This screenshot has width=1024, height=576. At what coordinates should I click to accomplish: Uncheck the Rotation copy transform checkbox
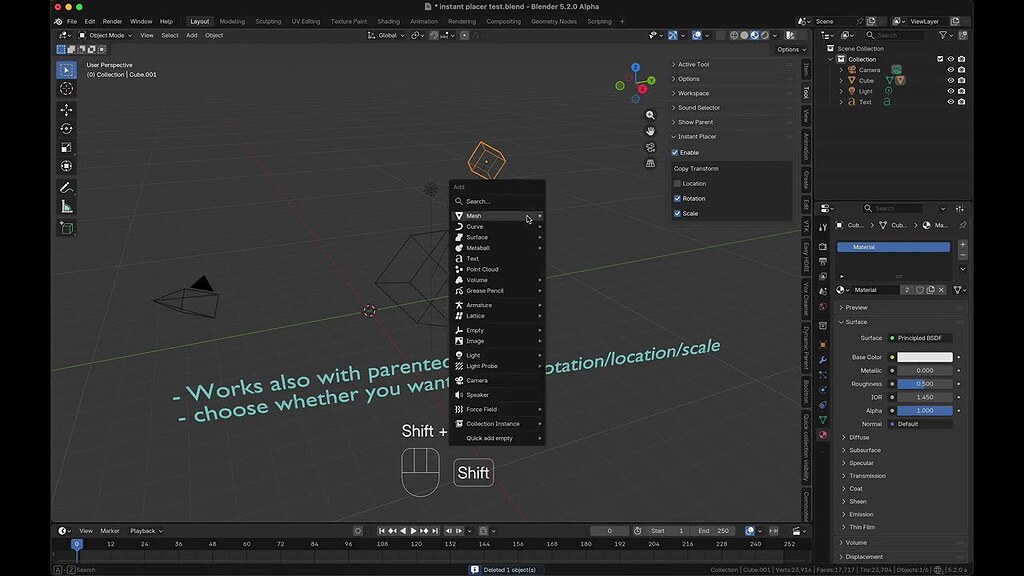point(677,199)
